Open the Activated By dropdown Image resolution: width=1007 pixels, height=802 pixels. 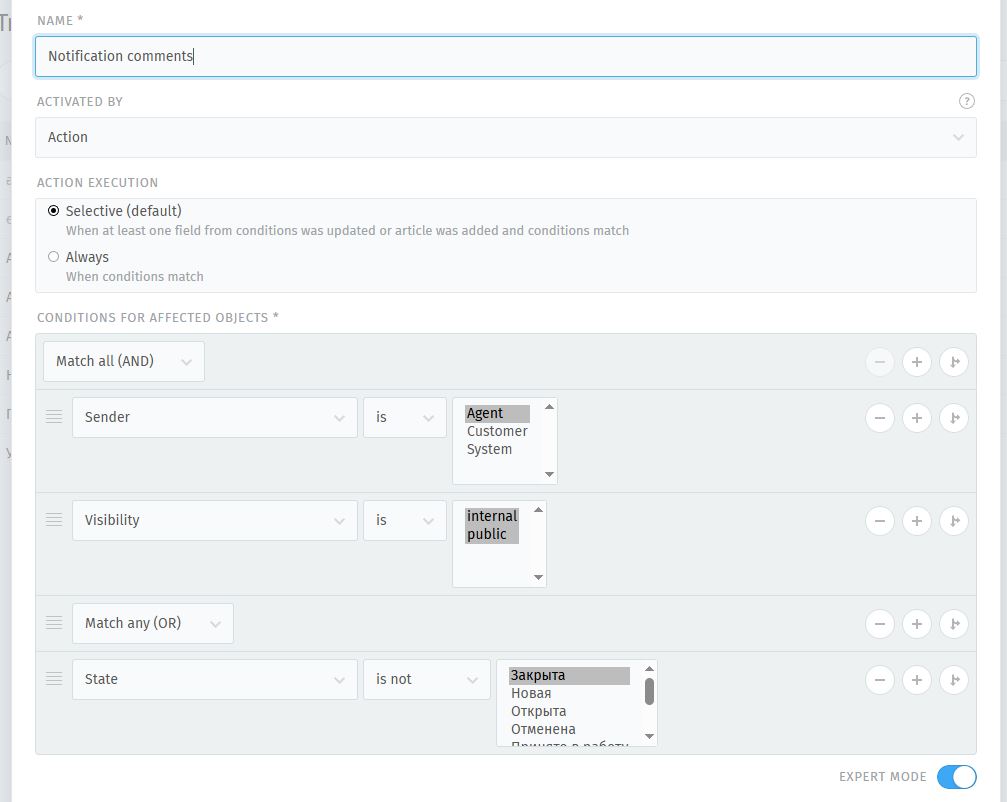(505, 137)
